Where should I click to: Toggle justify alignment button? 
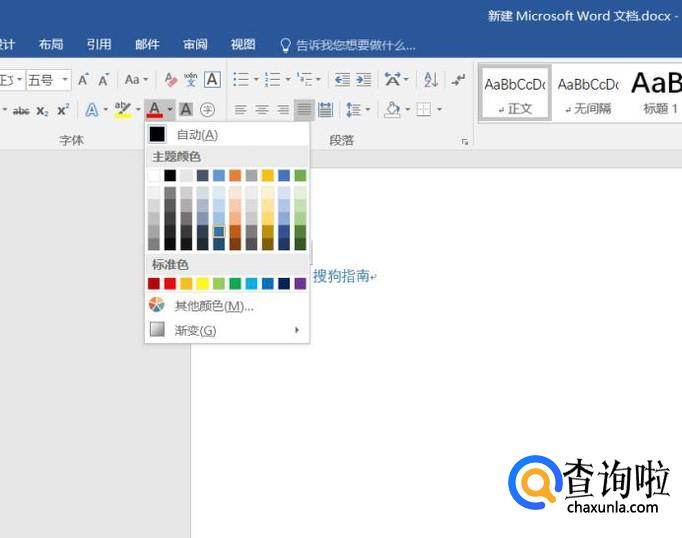click(304, 110)
